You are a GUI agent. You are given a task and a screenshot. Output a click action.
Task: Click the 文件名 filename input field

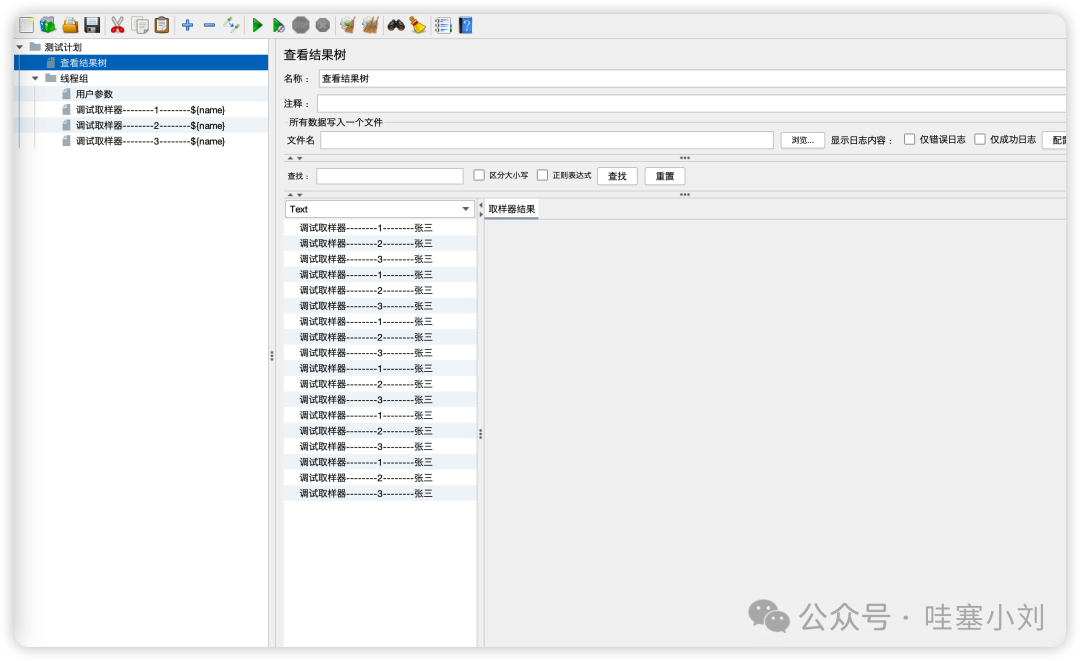click(x=547, y=140)
